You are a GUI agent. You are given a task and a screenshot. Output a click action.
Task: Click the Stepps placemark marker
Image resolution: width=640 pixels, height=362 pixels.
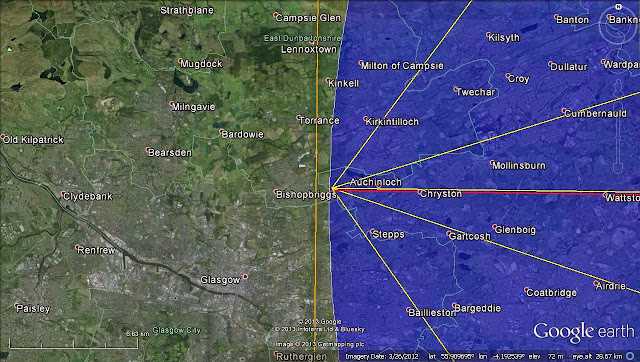point(372,231)
